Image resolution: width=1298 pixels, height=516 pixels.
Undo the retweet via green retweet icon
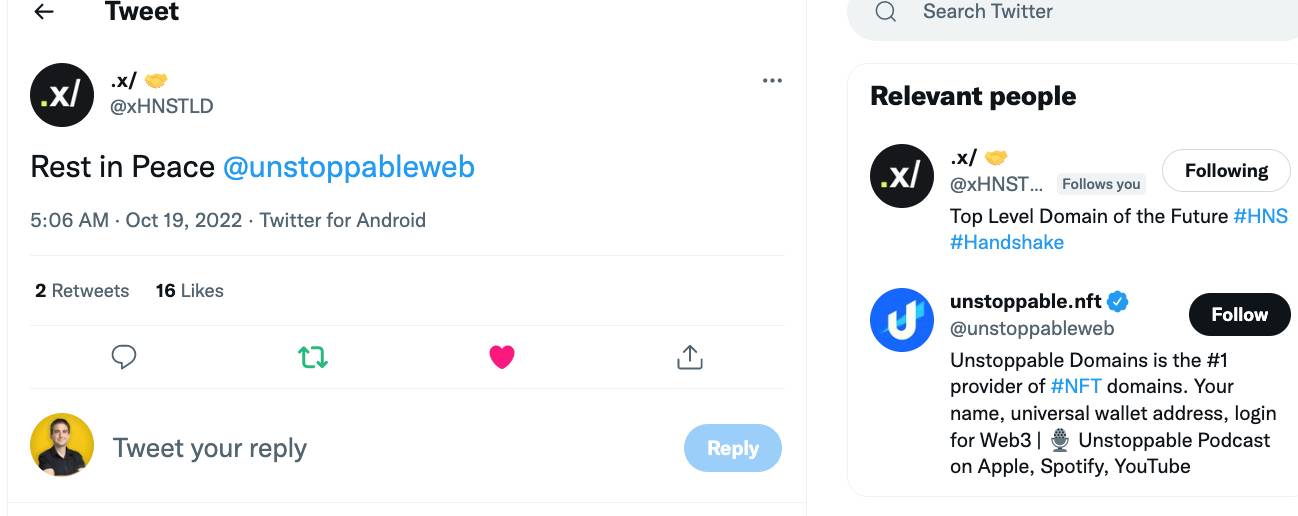313,357
